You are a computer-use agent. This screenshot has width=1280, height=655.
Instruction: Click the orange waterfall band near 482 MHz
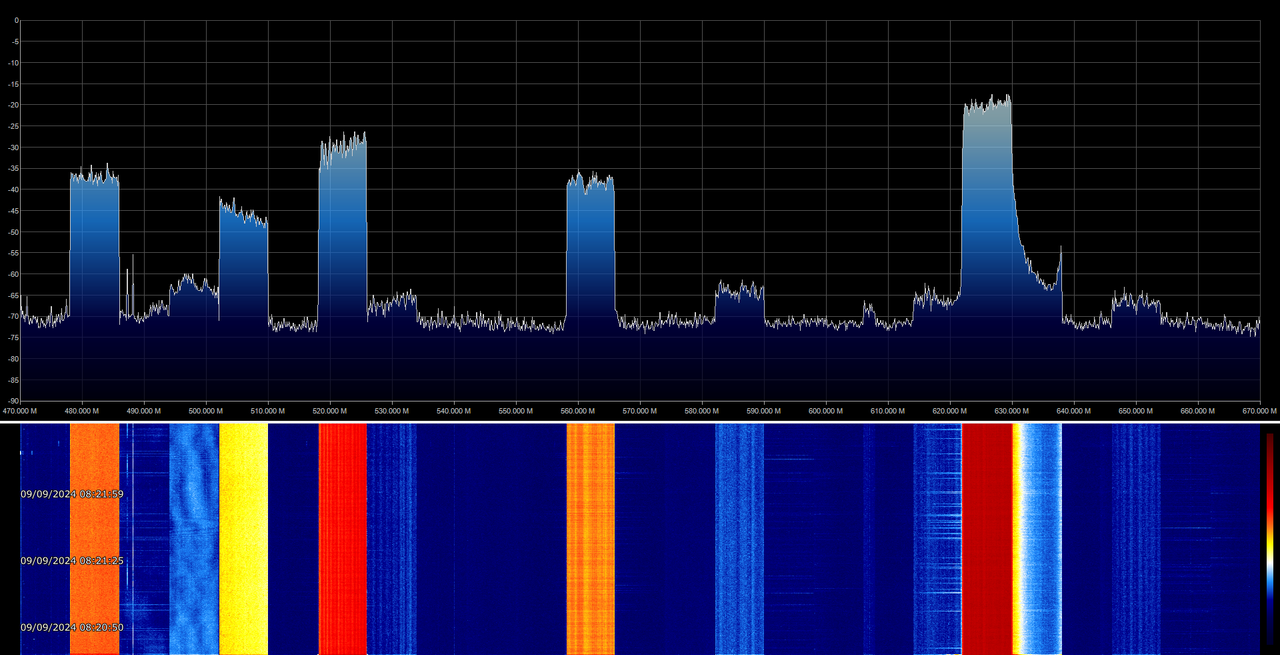94,539
